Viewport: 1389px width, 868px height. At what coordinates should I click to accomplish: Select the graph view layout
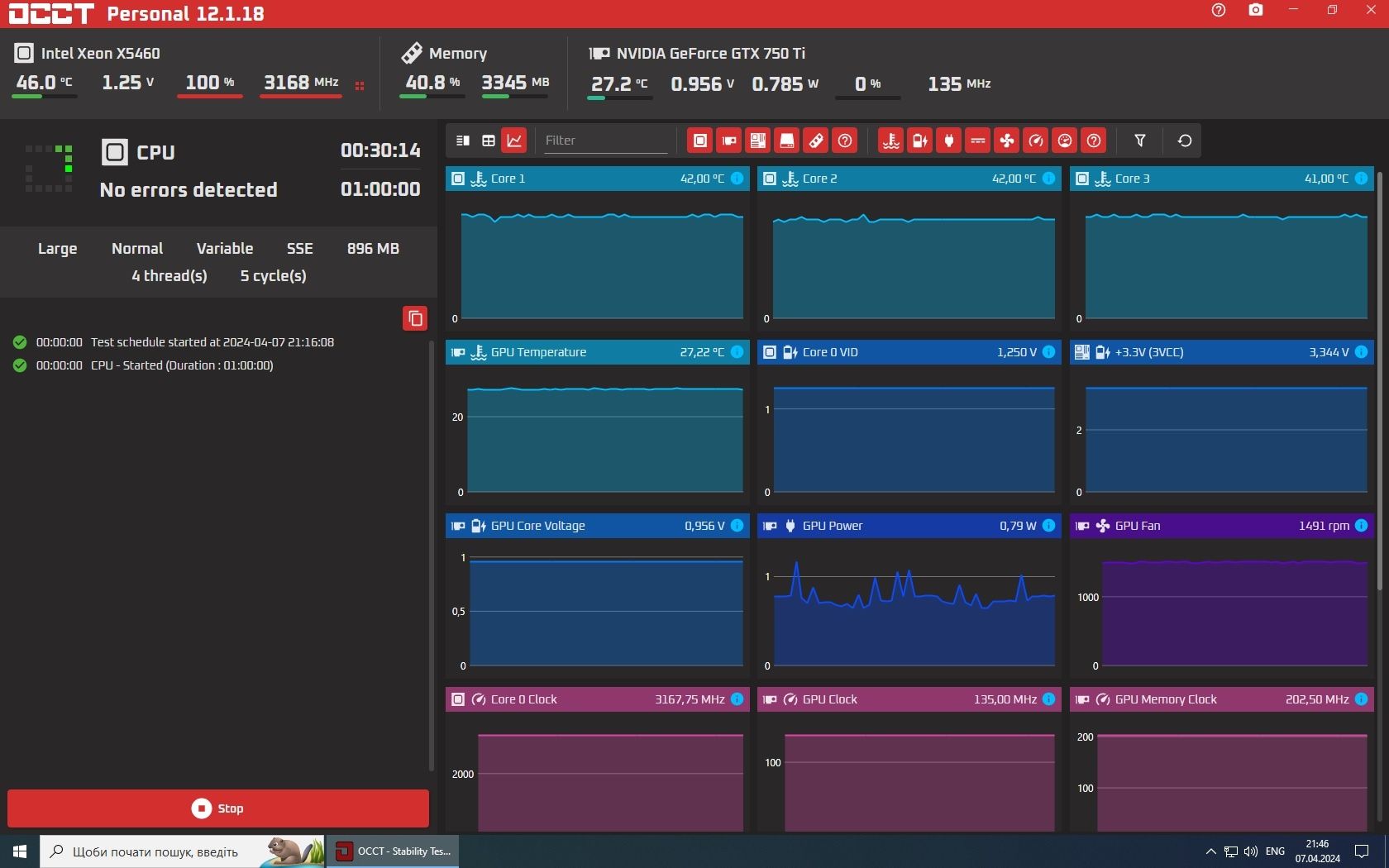[x=514, y=141]
